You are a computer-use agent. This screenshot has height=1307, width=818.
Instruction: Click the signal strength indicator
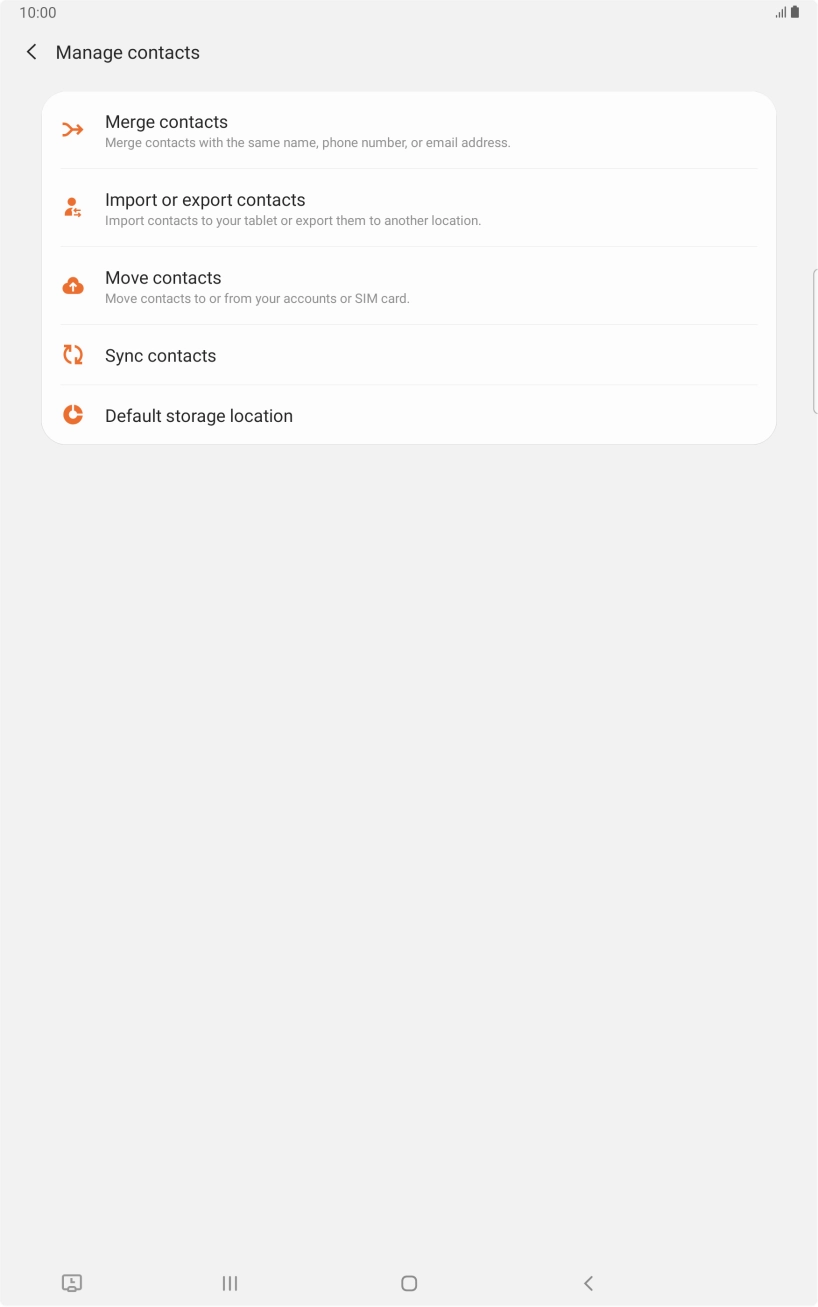779,12
